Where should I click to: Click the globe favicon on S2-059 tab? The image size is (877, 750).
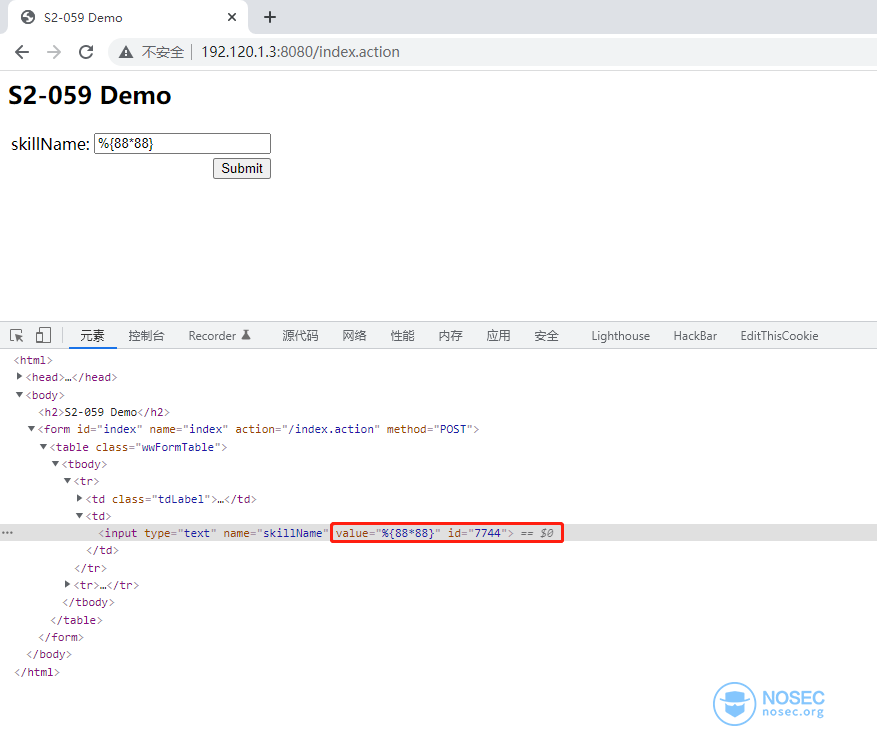(x=28, y=17)
